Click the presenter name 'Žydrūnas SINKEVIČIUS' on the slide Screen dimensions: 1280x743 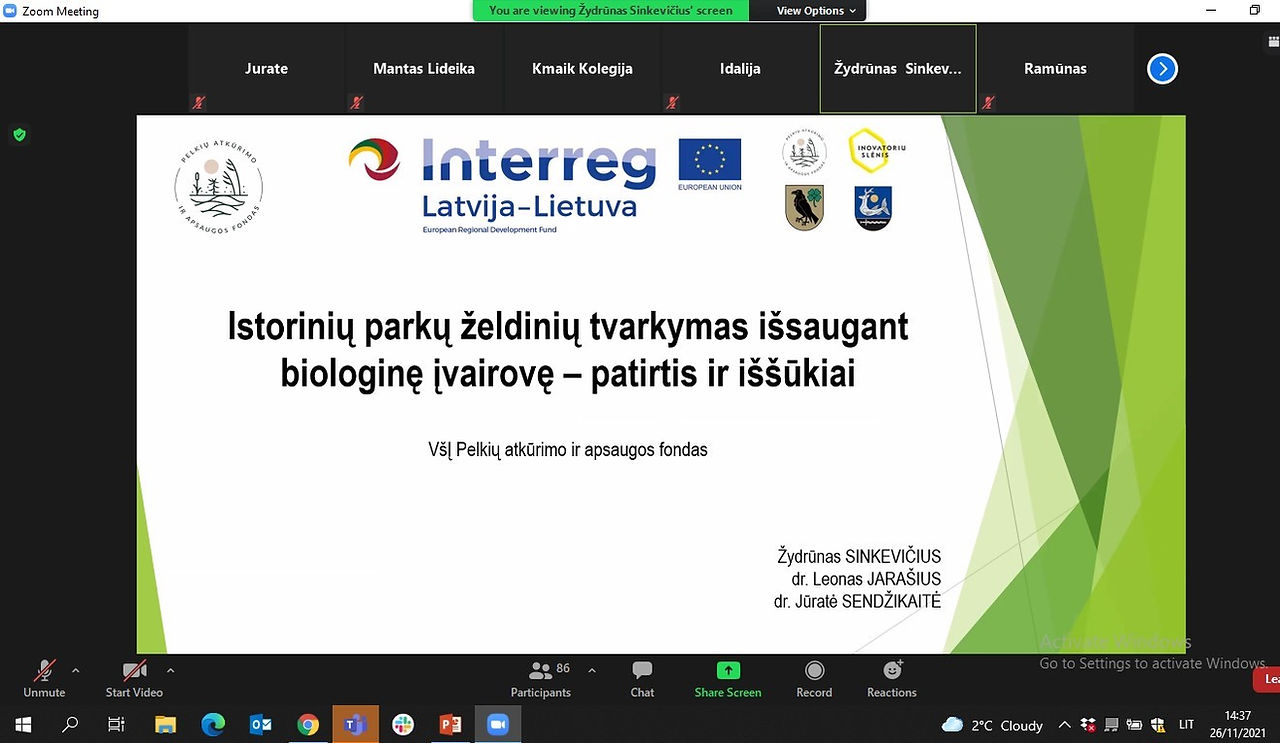click(859, 556)
